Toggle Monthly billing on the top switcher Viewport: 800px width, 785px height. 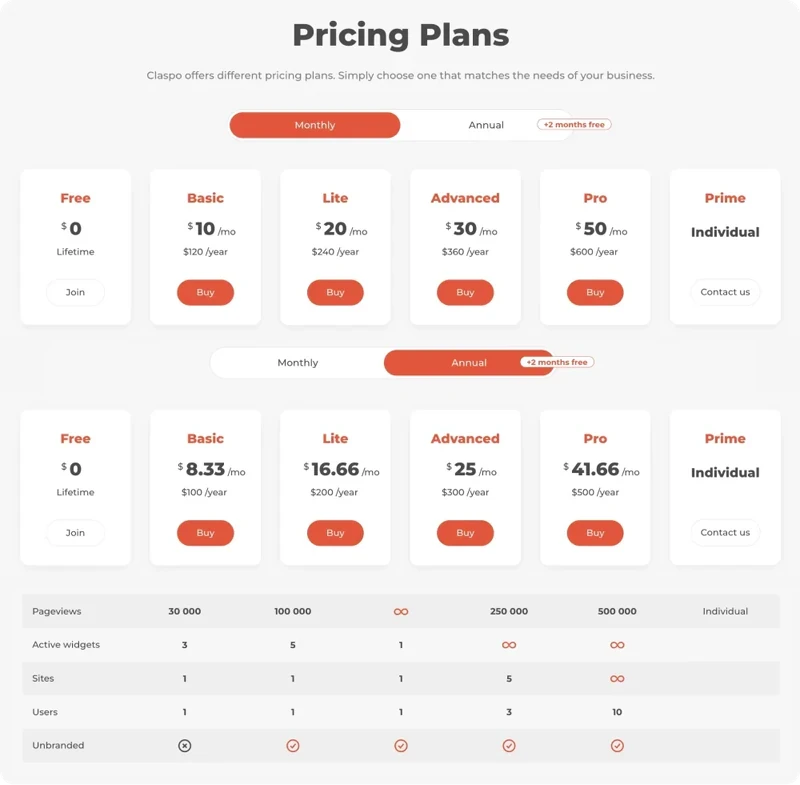point(314,125)
